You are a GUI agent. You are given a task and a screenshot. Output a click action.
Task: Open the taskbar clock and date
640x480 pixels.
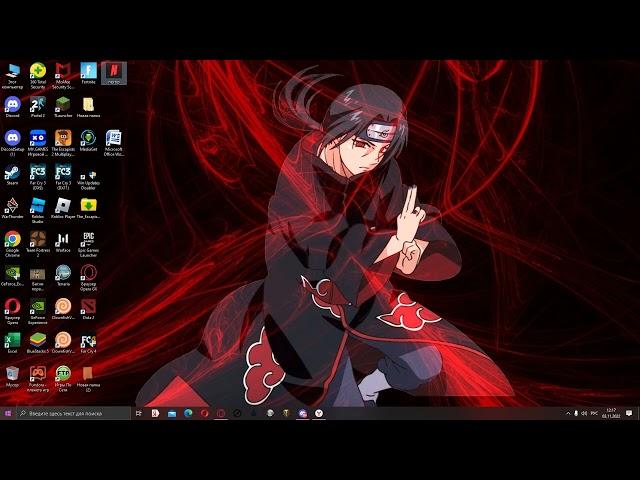click(611, 413)
